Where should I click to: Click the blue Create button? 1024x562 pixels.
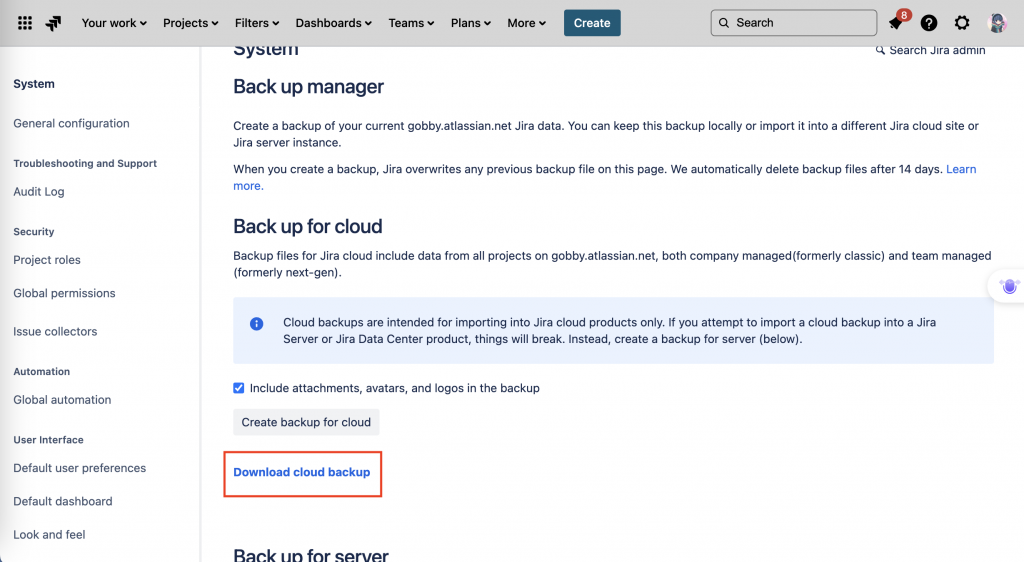click(x=592, y=23)
